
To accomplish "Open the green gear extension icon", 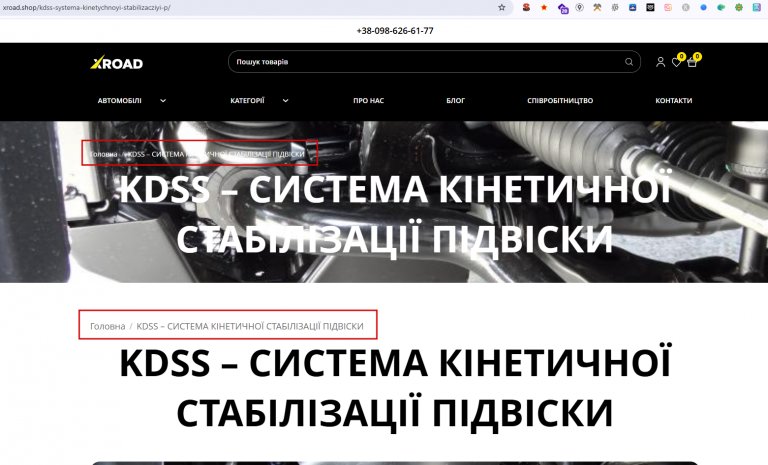I will 739,7.
